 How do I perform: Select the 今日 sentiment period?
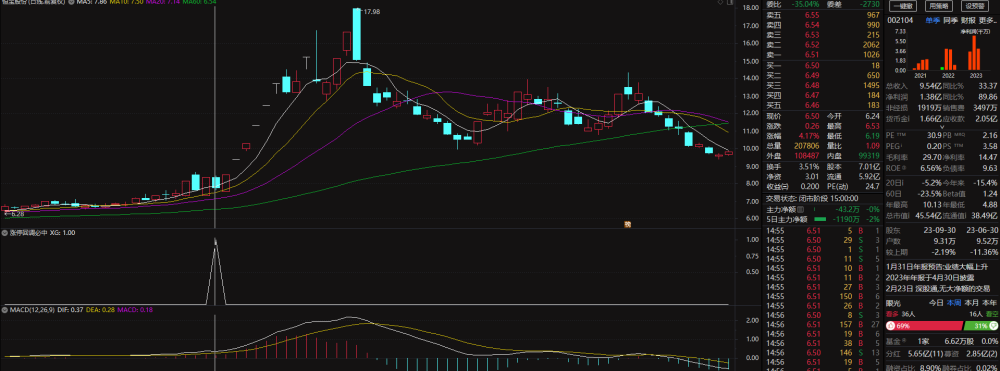coord(936,302)
